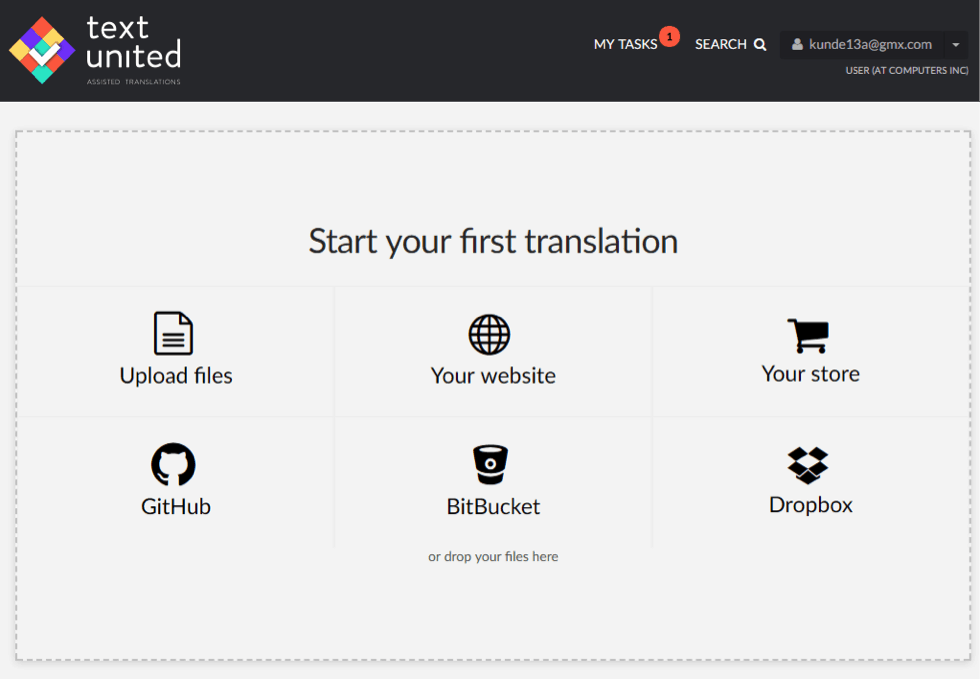Image resolution: width=980 pixels, height=680 pixels.
Task: Click the Text United logo
Action: tap(95, 50)
